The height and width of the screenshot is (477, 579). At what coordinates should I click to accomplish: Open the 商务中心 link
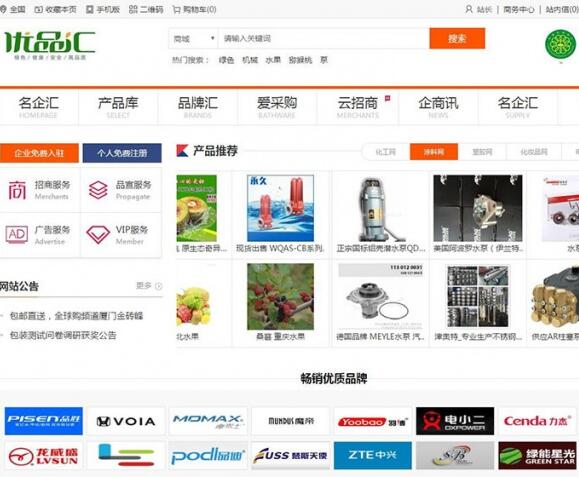[x=519, y=9]
